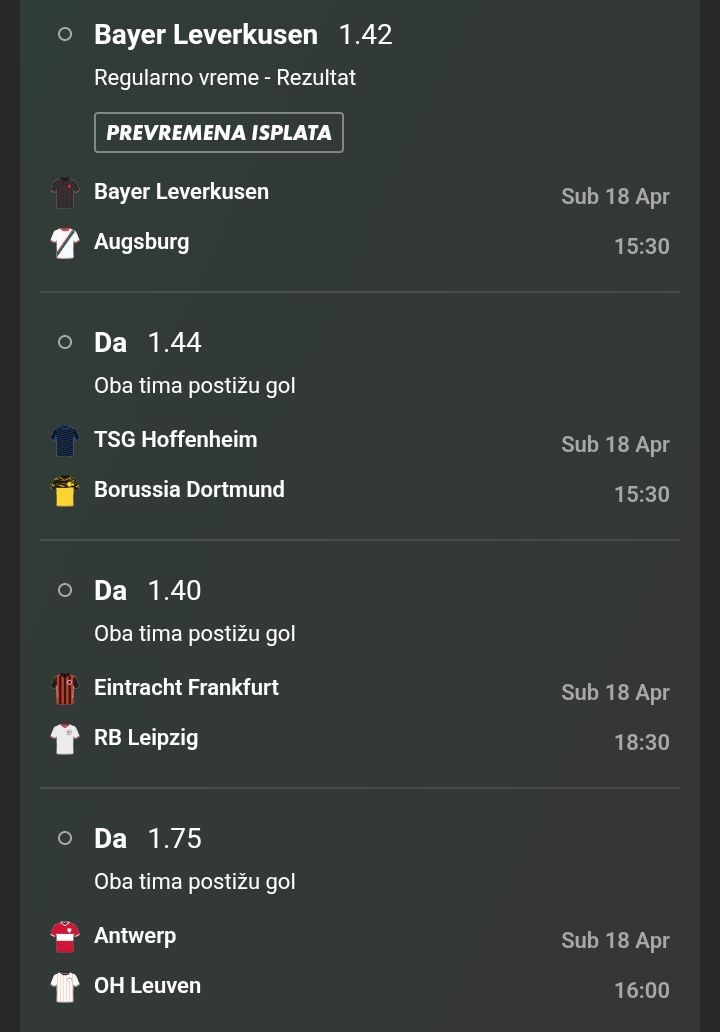
Task: Open the Borussia Dortmund team name link
Action: 189,489
